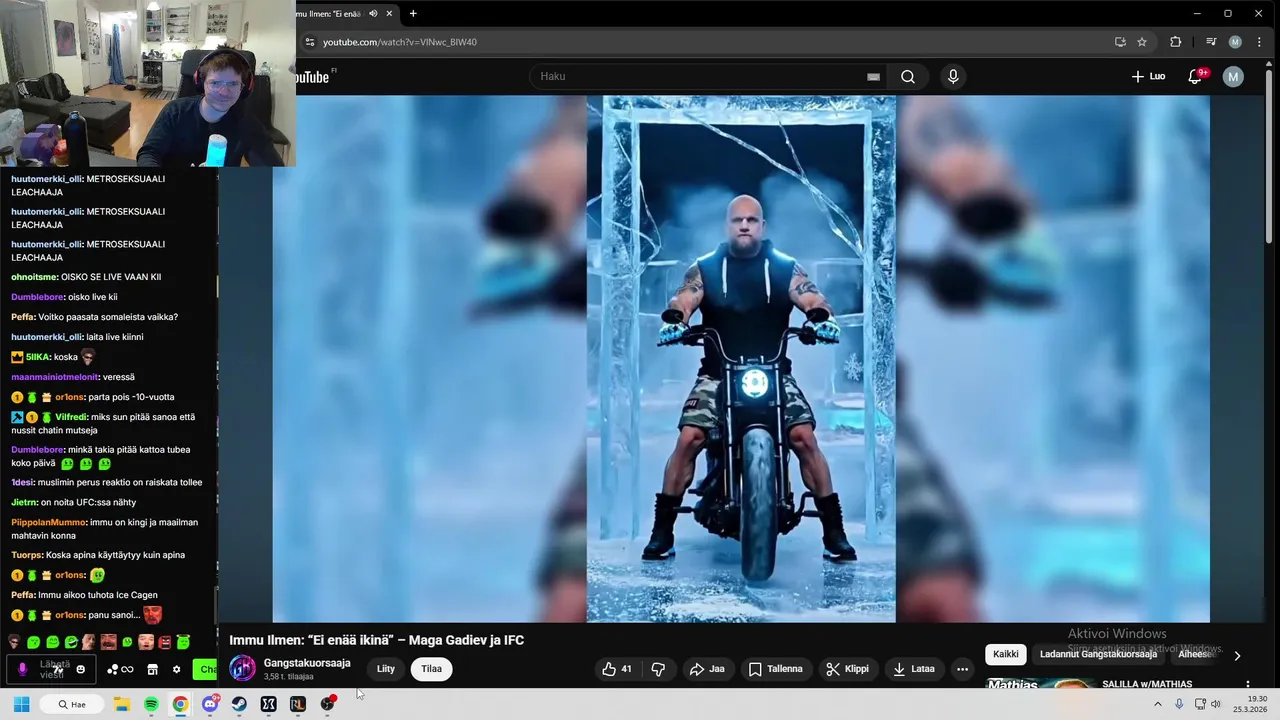Viewport: 1280px width, 720px height.
Task: Open volume control in system tray
Action: pyautogui.click(x=1216, y=704)
